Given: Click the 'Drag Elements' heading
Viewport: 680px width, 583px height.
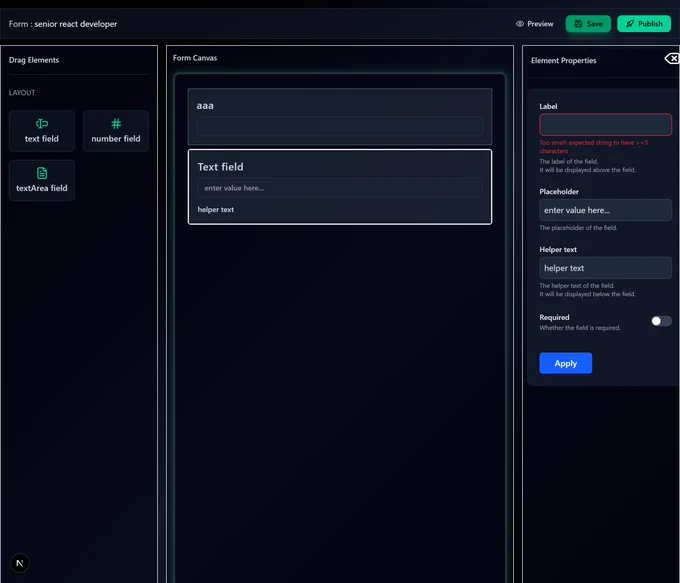Looking at the screenshot, I should click(x=34, y=60).
